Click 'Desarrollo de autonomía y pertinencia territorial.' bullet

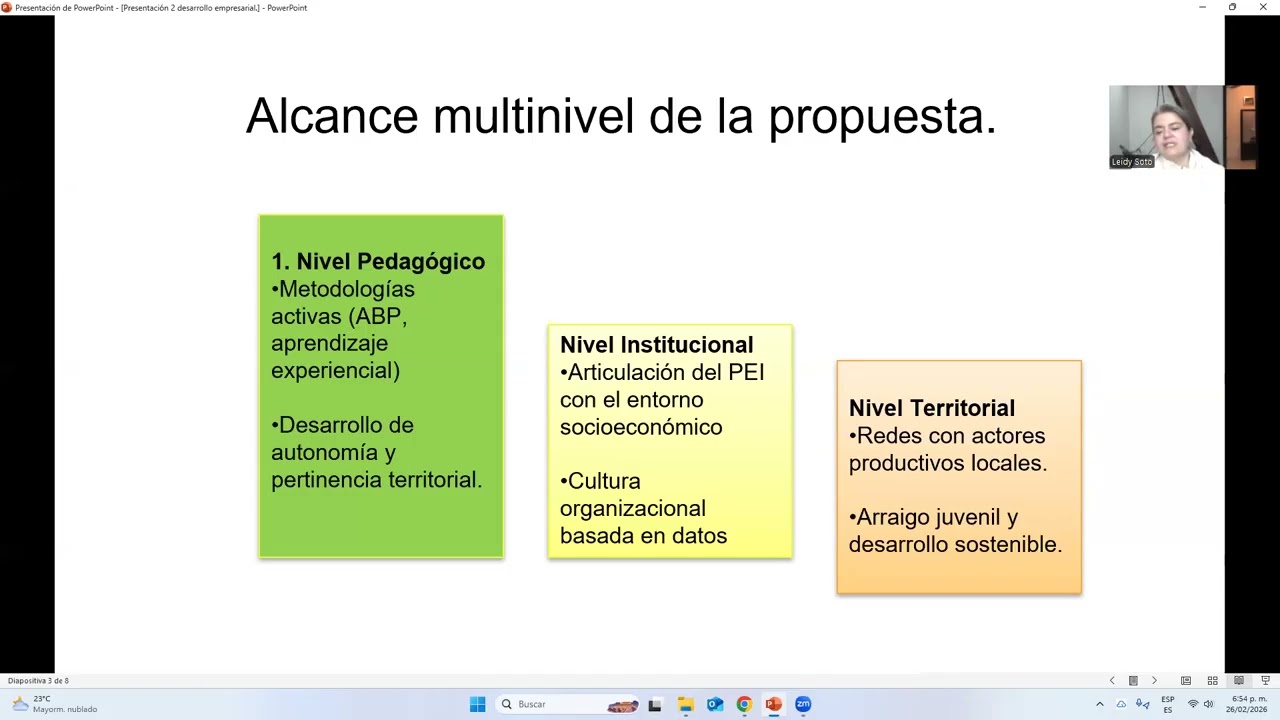[x=376, y=452]
